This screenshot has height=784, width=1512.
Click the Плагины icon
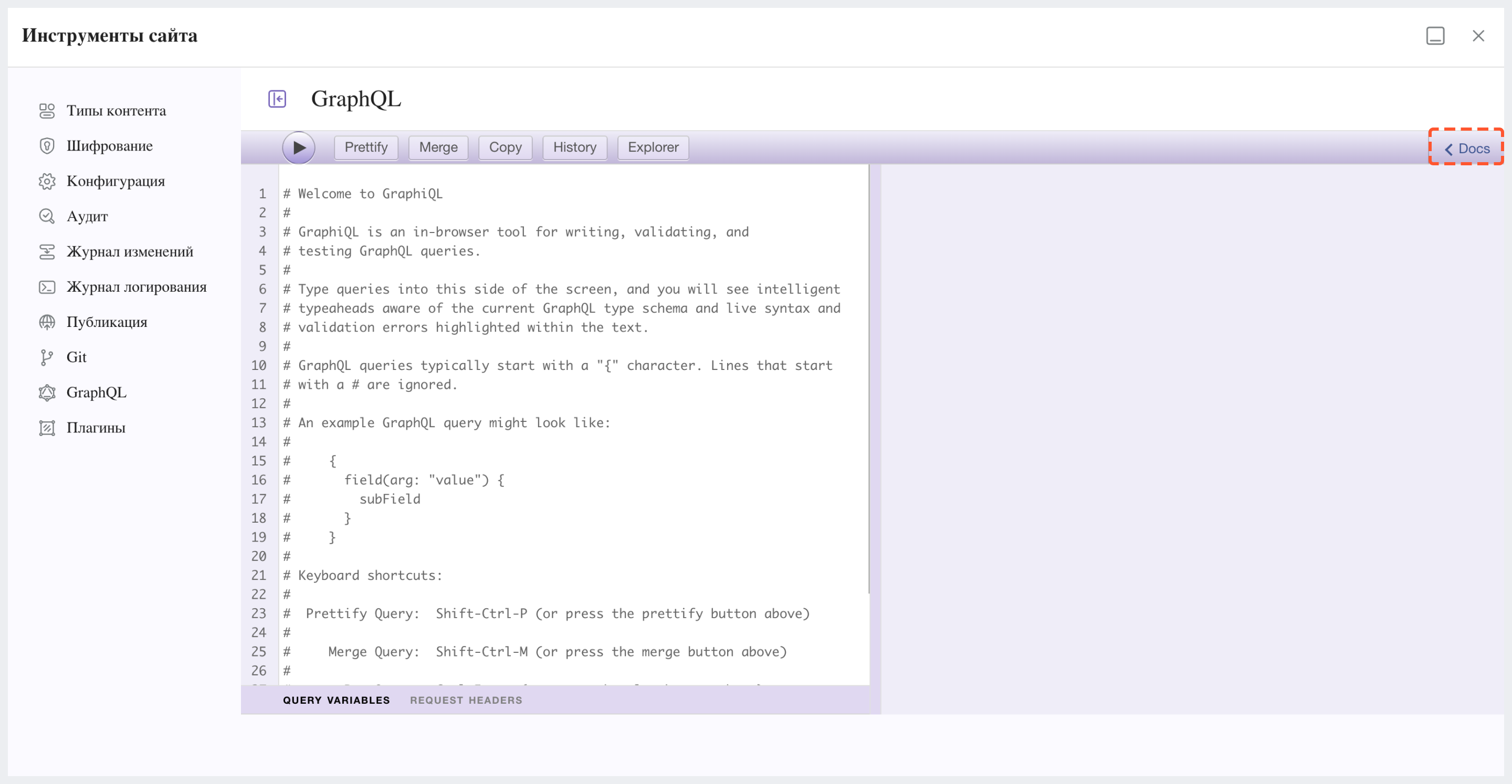click(47, 427)
